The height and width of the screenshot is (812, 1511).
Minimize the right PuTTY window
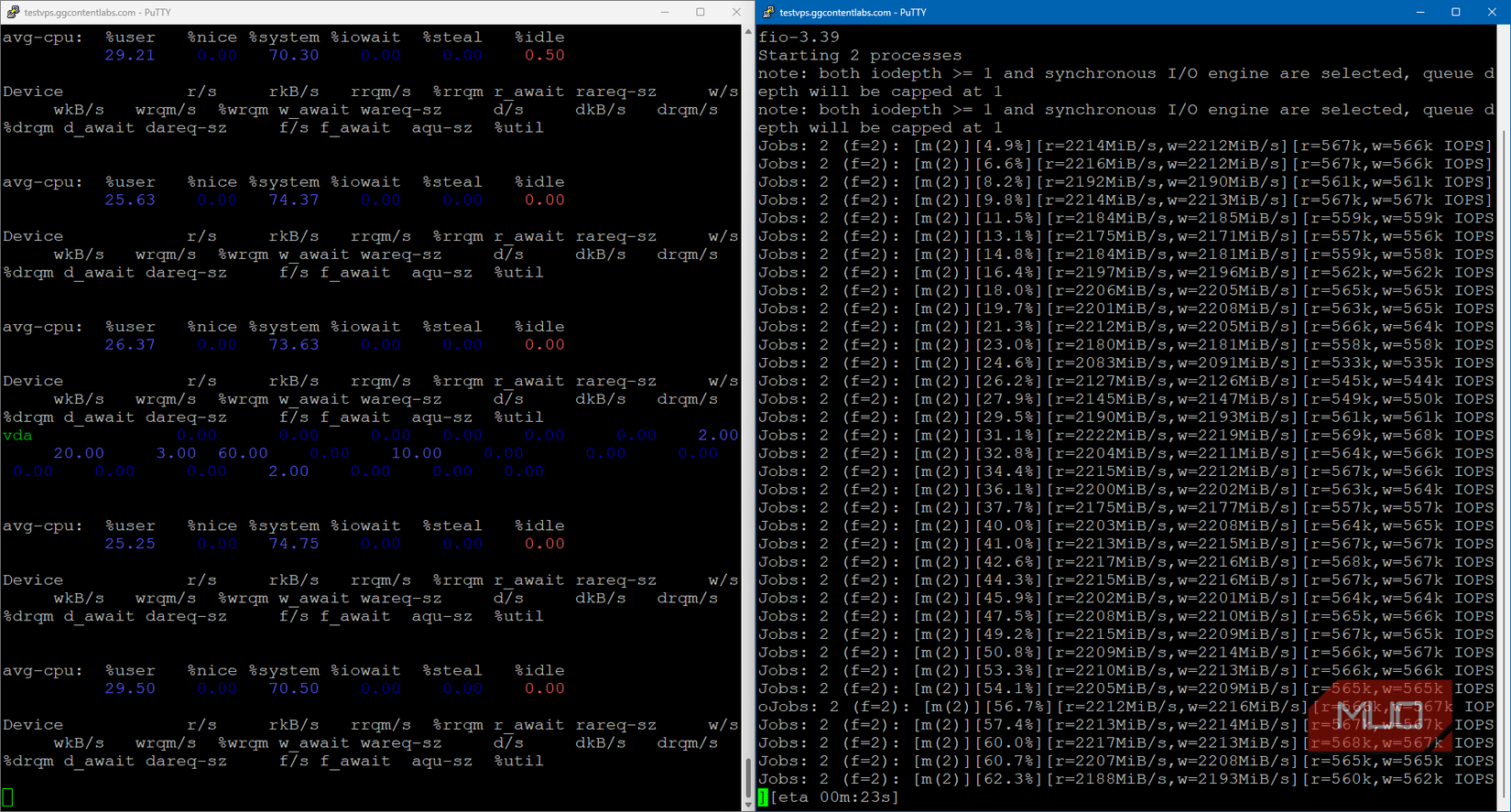(1420, 12)
